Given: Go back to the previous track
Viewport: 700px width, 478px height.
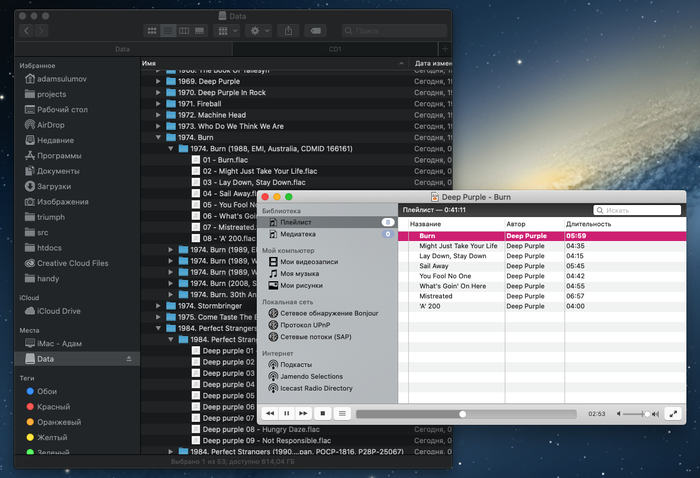Looking at the screenshot, I should pyautogui.click(x=270, y=413).
